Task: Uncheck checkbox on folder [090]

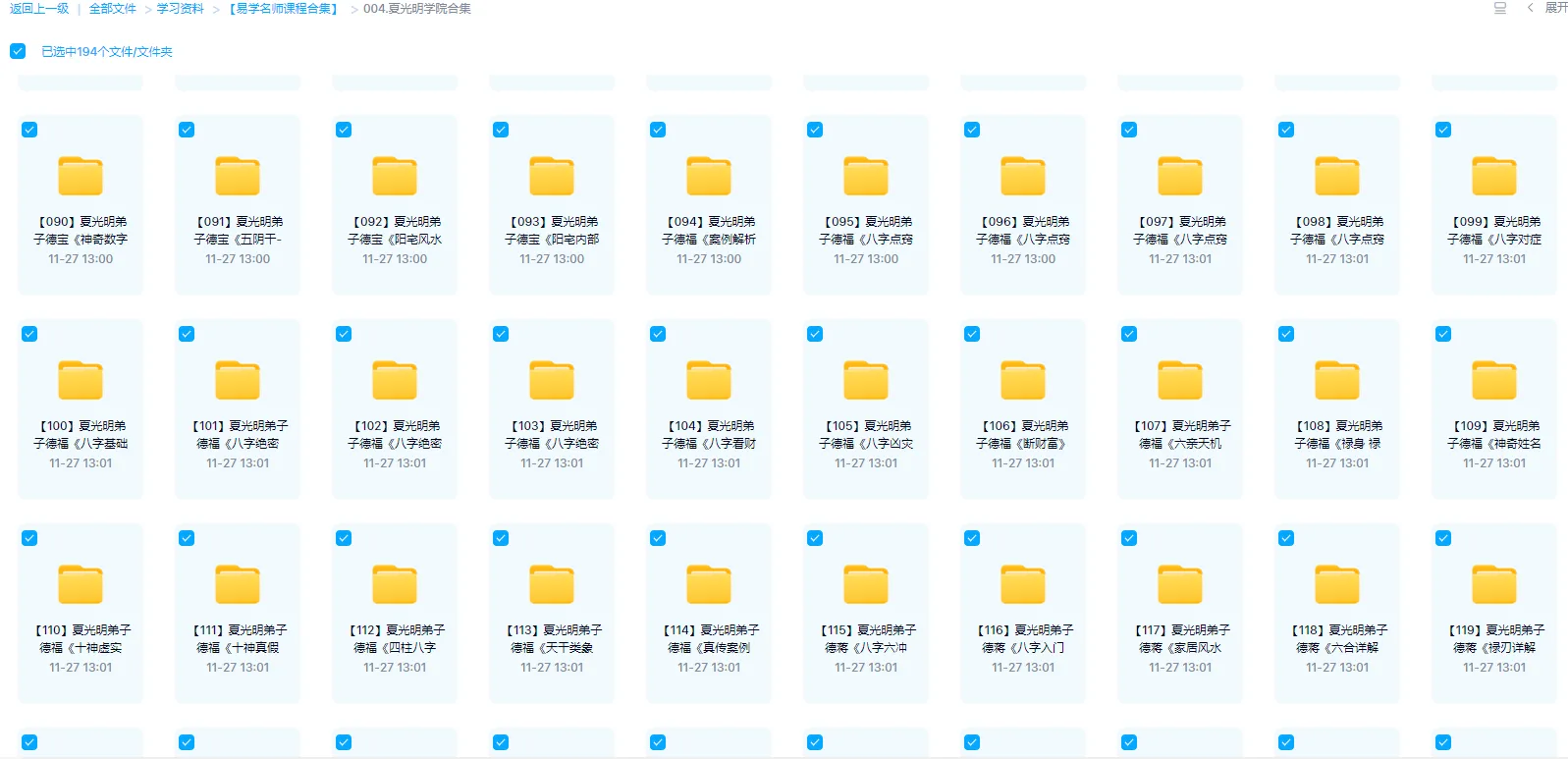Action: [x=29, y=130]
